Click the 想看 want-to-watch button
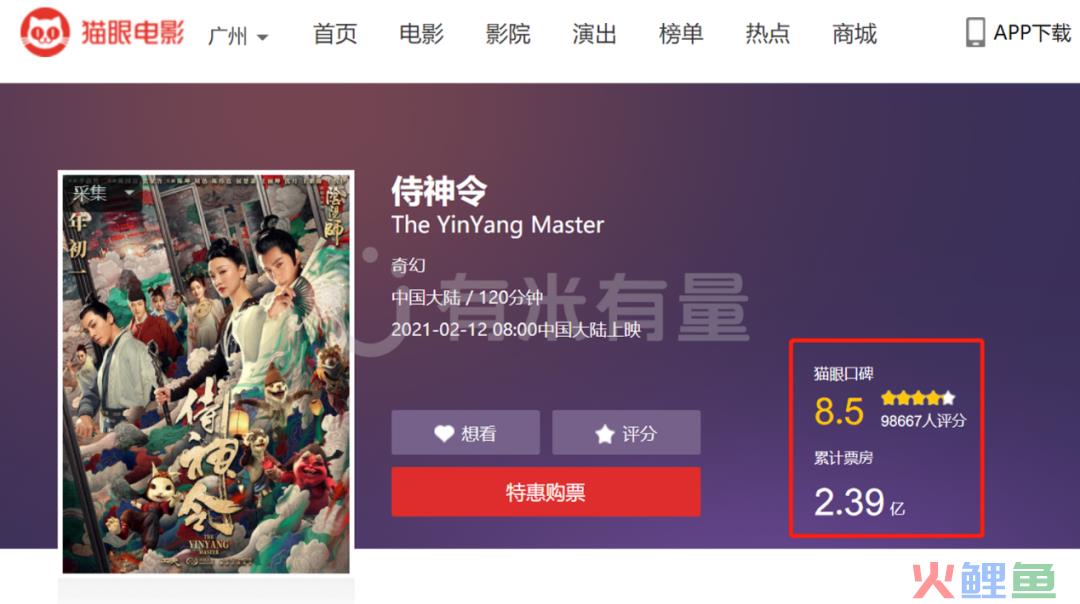Image resolution: width=1080 pixels, height=604 pixels. pos(466,433)
